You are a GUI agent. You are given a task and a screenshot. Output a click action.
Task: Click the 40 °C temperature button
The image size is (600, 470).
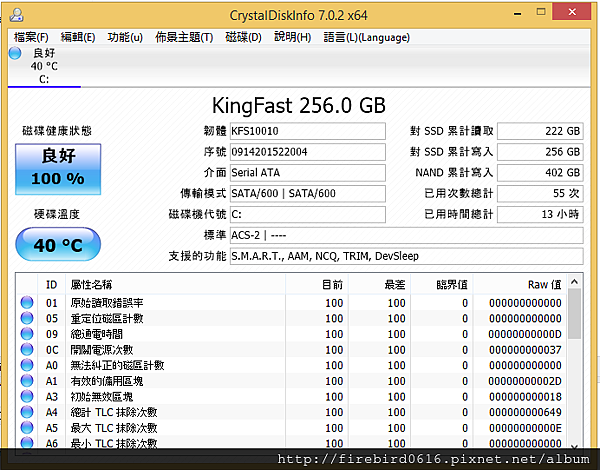coord(58,245)
